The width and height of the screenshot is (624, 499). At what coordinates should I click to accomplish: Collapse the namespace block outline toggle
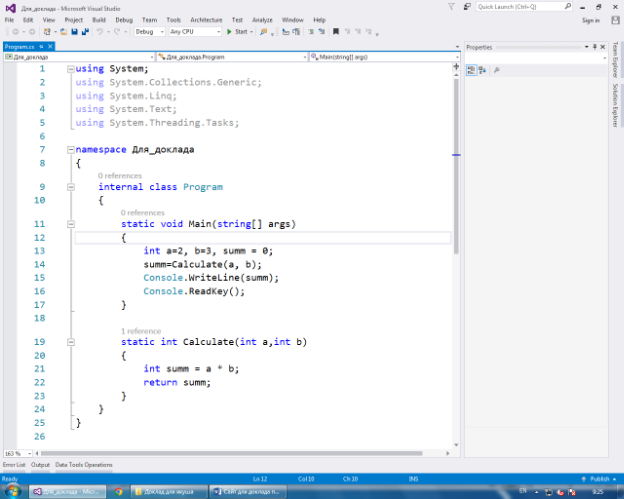[x=69, y=149]
